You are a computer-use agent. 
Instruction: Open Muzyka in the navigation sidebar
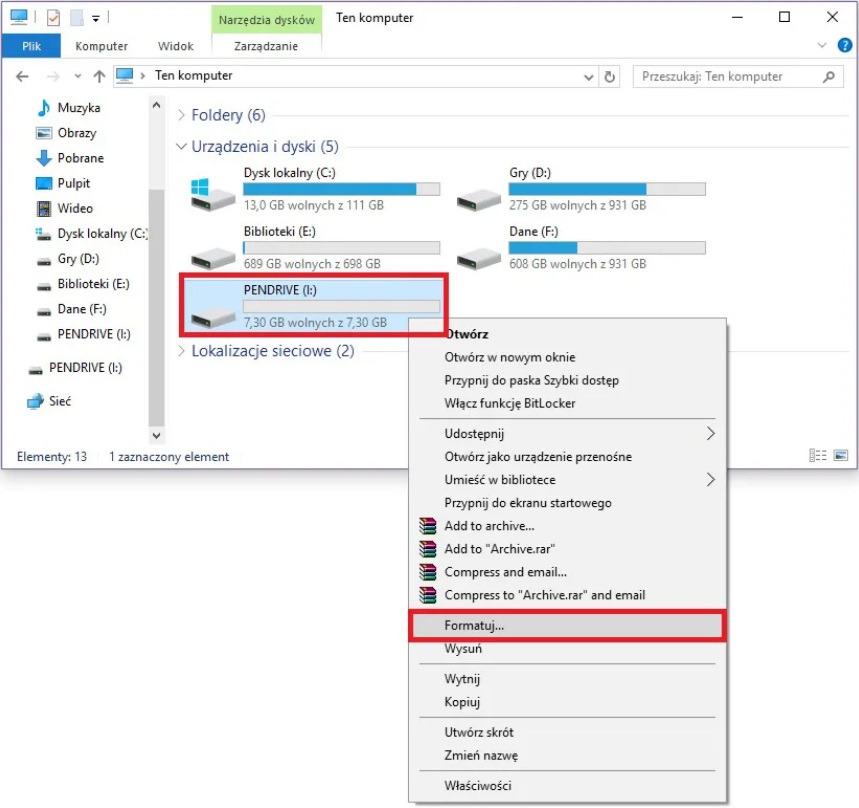tap(78, 108)
